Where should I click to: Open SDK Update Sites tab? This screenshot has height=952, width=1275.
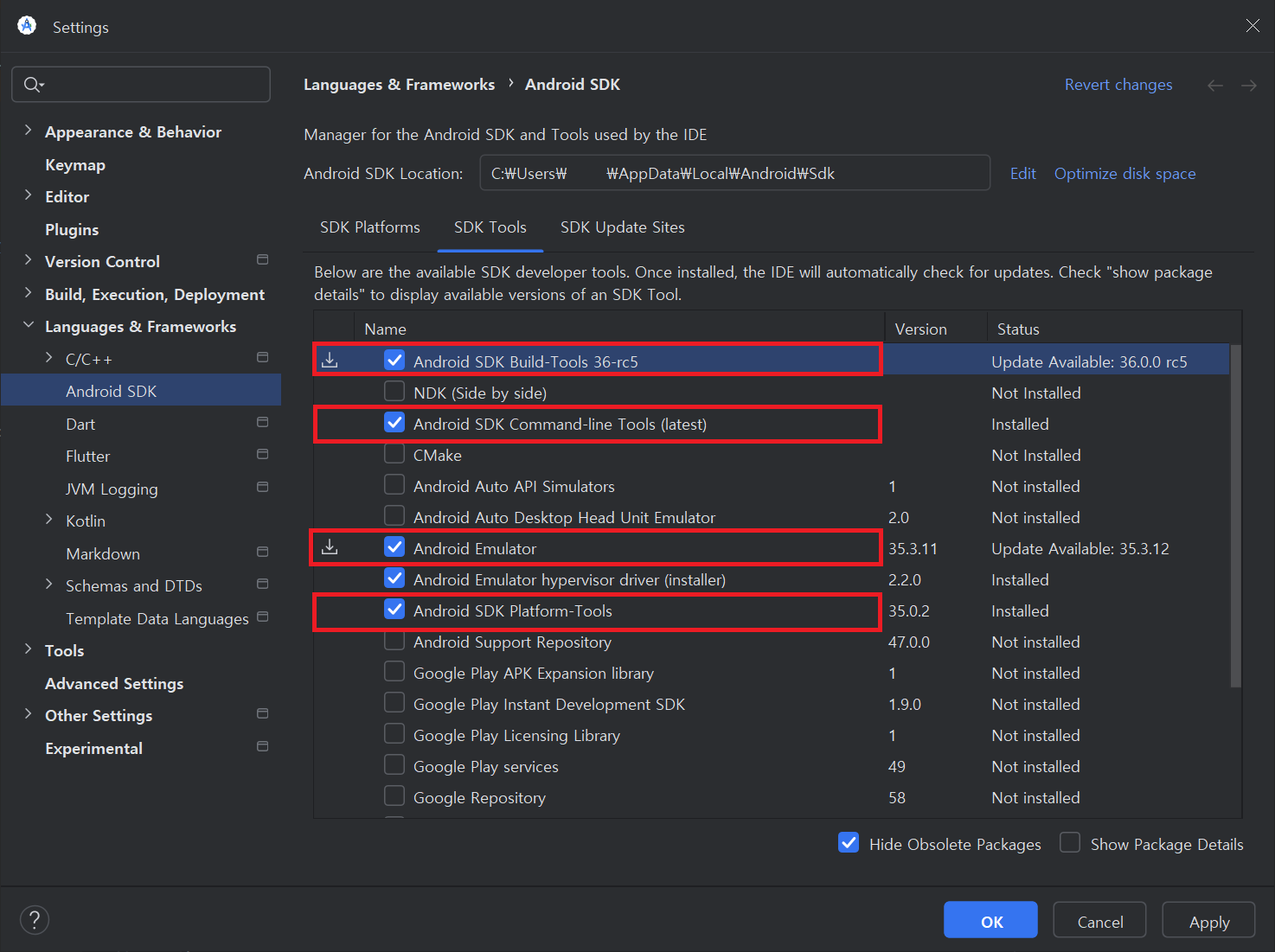pyautogui.click(x=623, y=227)
